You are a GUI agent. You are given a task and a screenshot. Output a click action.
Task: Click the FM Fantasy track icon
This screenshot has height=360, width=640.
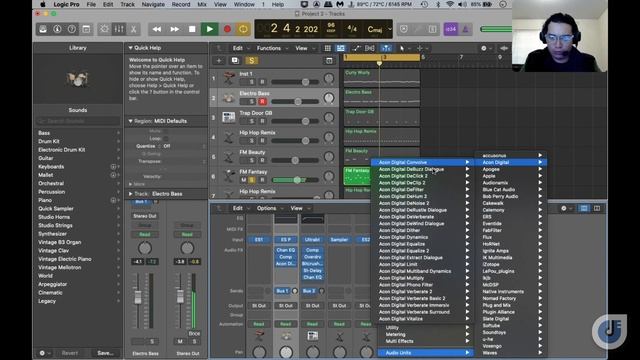pyautogui.click(x=229, y=176)
